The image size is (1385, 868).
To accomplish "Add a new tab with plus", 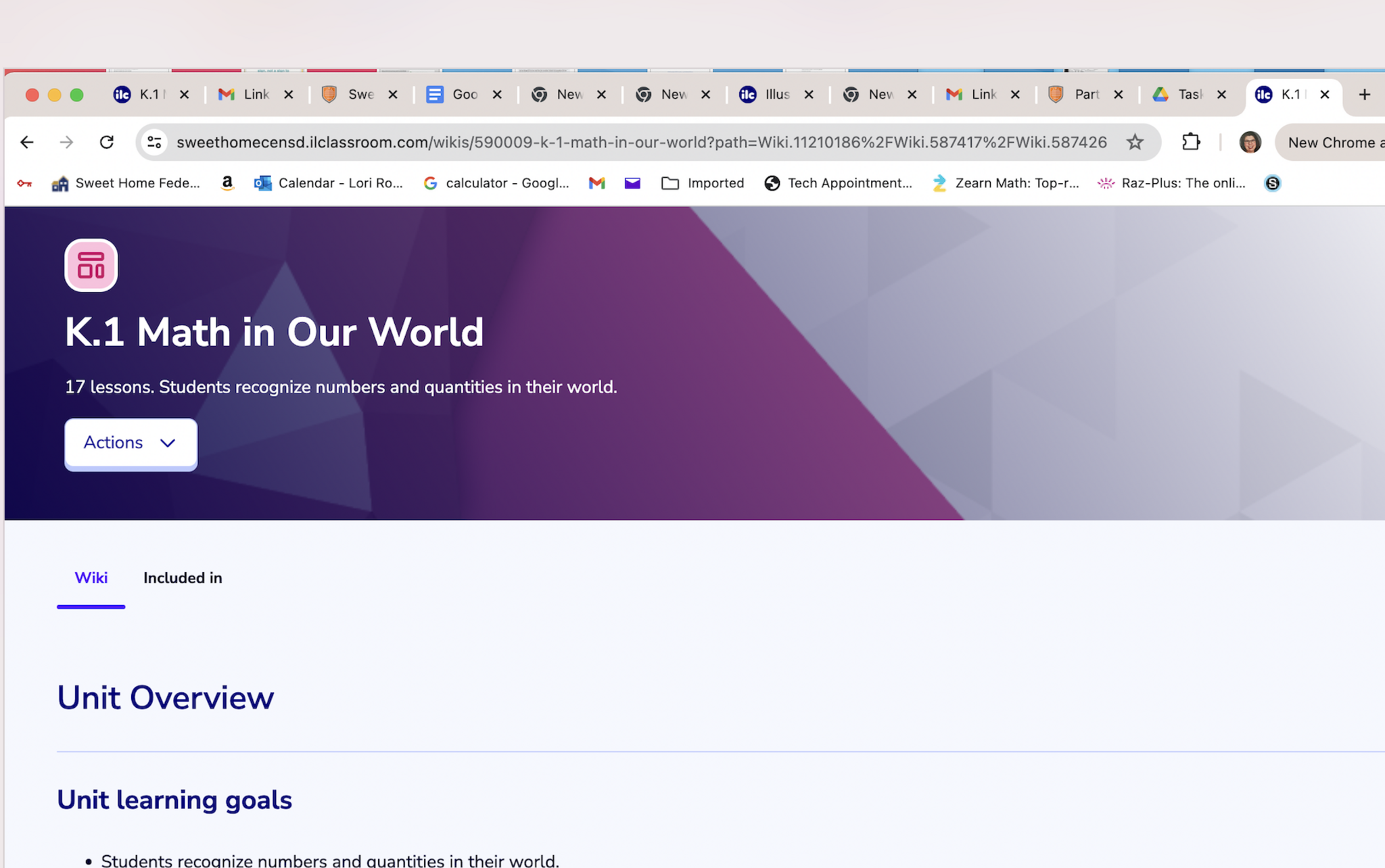I will tap(1364, 95).
